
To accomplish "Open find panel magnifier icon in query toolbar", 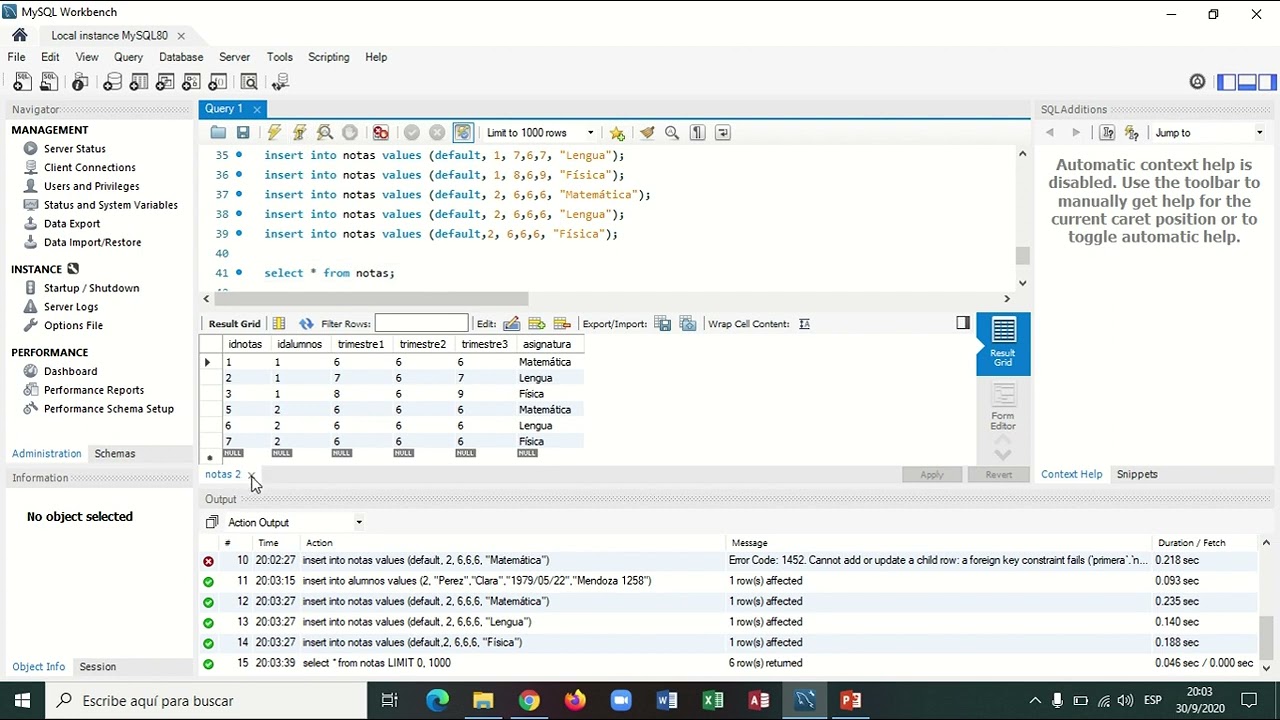I will point(672,132).
